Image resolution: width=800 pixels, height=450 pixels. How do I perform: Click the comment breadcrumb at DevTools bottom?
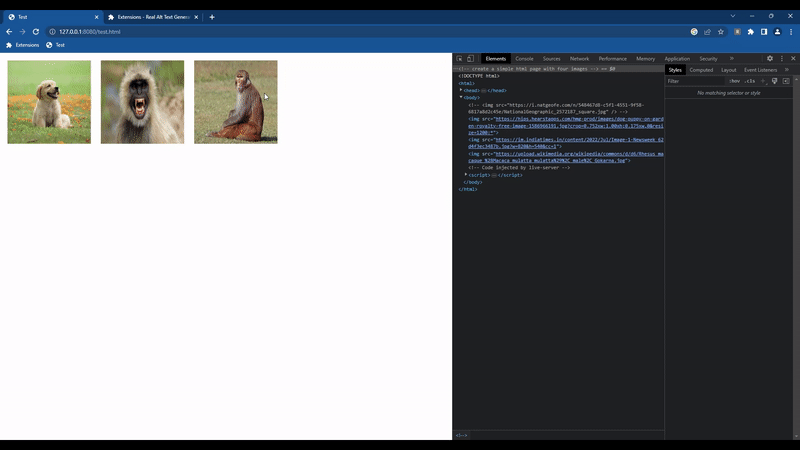pos(461,435)
